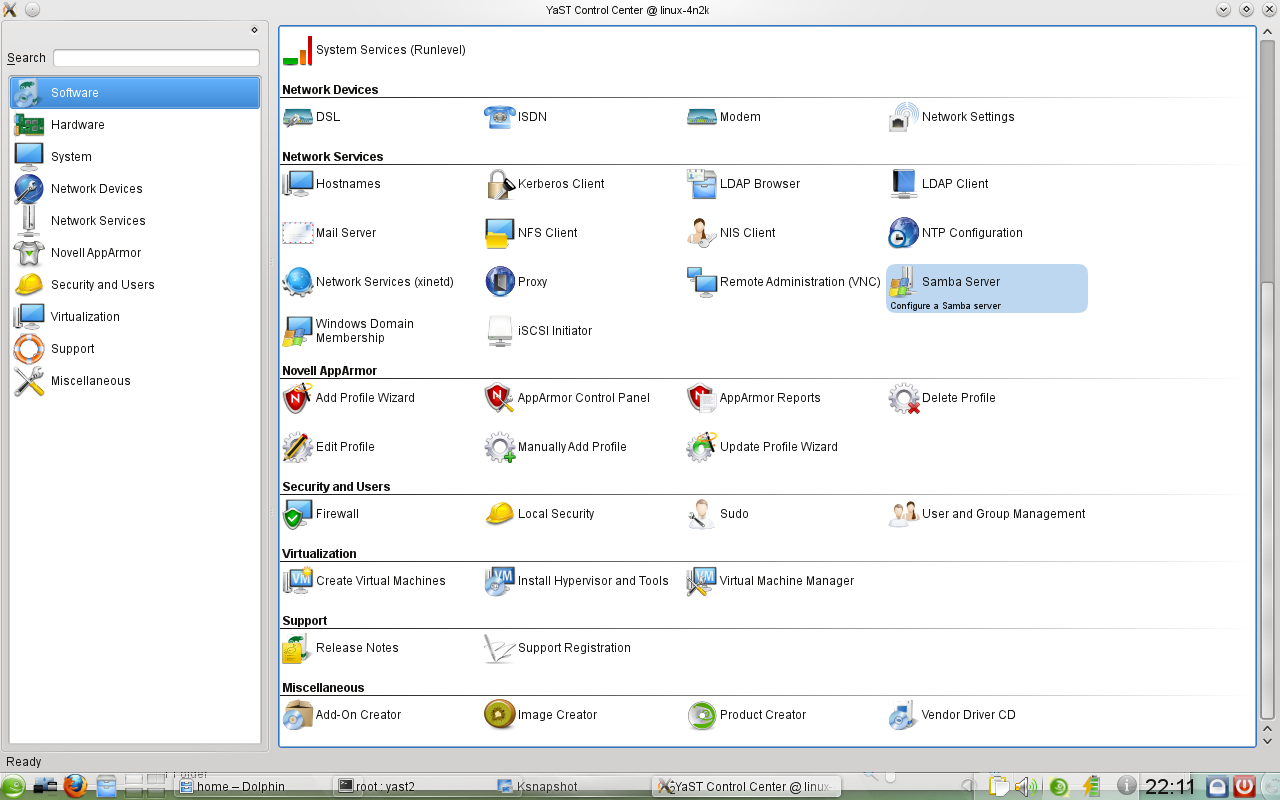Open Install Hypervisor and Tools
The image size is (1280, 800).
(x=577, y=581)
